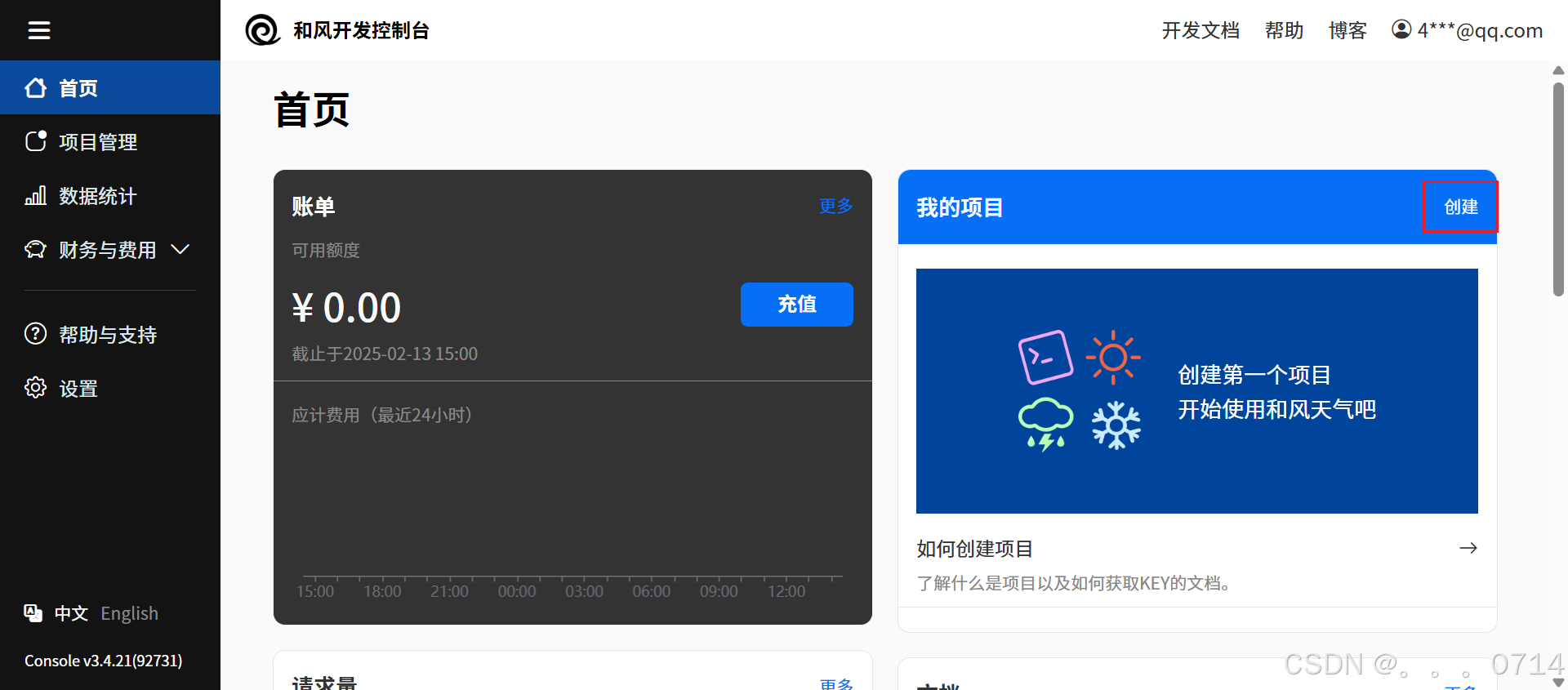Screen dimensions: 1568x690
Task: Click the 项目管理 sidebar icon
Action: tap(35, 141)
